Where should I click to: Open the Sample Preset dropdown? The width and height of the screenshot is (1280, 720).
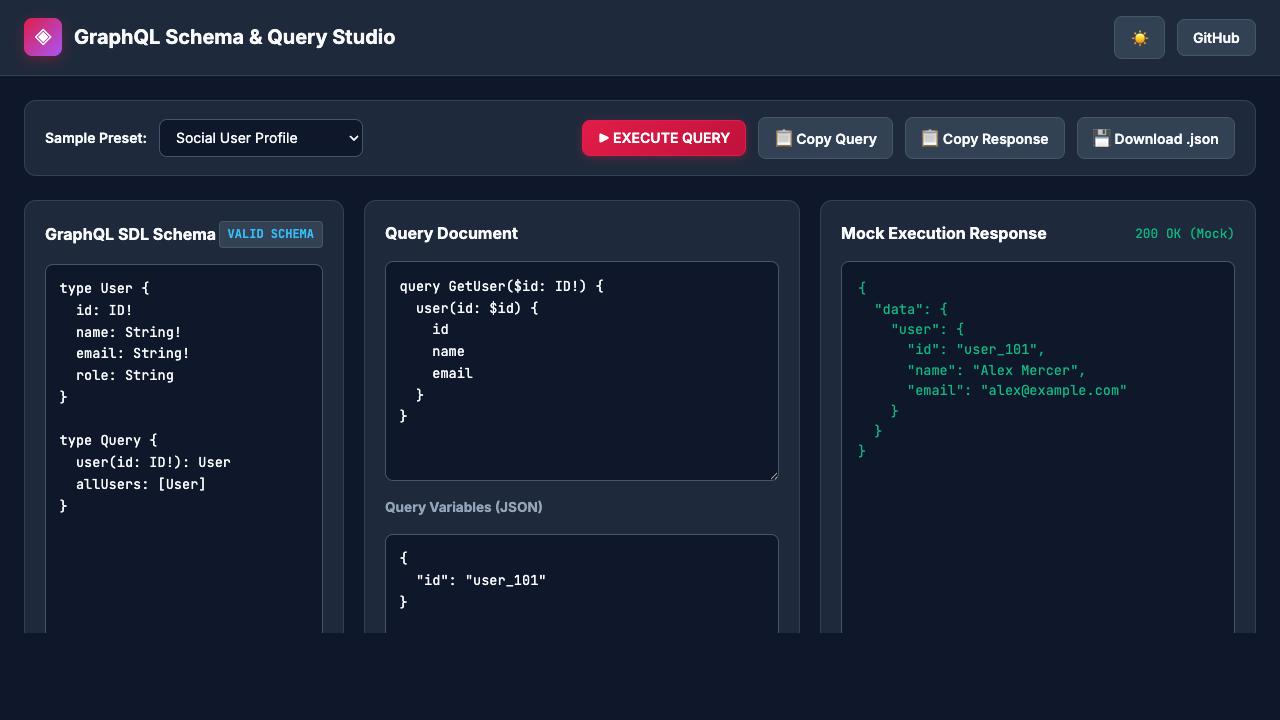[261, 138]
